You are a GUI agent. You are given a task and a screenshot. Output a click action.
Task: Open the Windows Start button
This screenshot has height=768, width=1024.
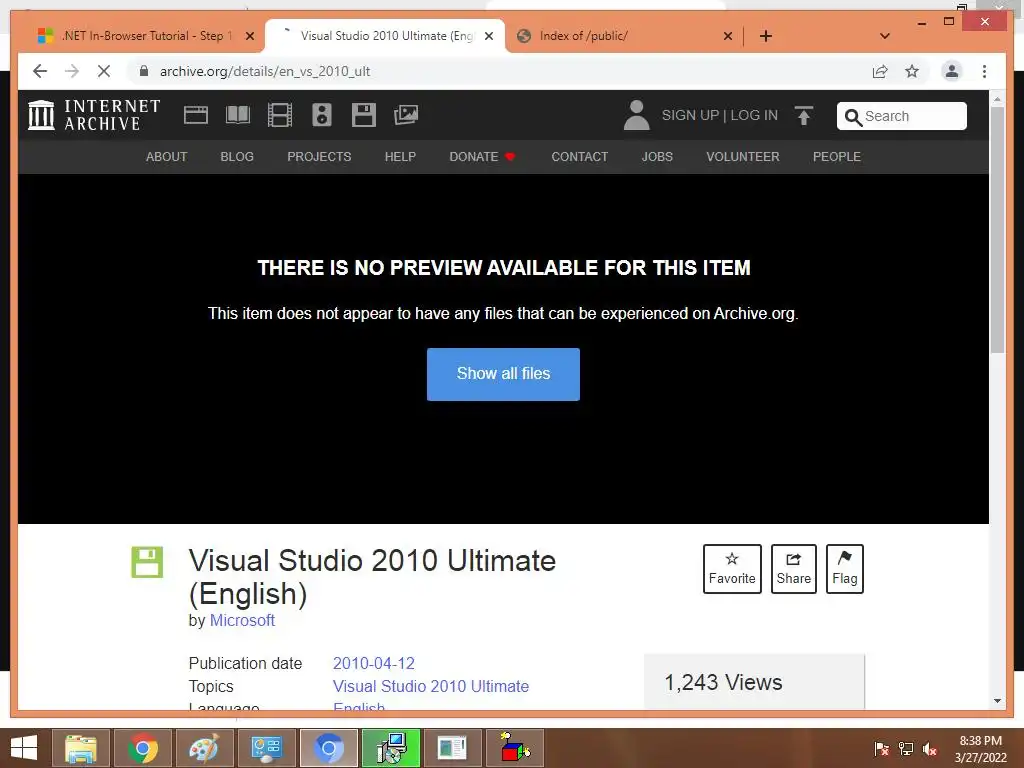tap(24, 748)
